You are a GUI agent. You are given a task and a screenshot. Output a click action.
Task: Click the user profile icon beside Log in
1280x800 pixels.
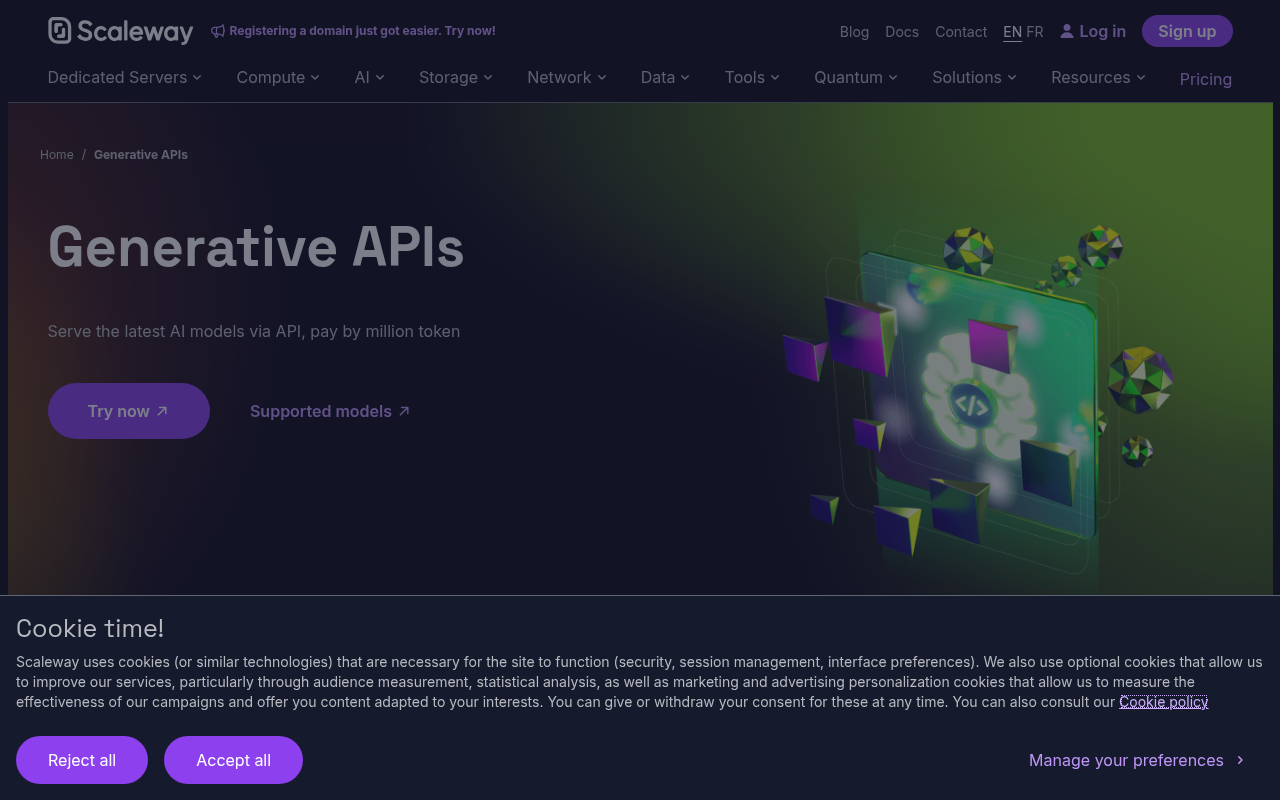pyautogui.click(x=1067, y=31)
